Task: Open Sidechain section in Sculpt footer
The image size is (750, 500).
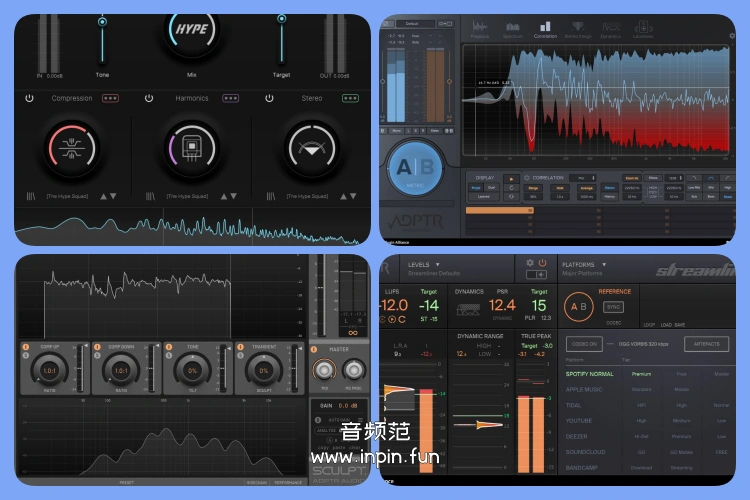Action: [257, 482]
